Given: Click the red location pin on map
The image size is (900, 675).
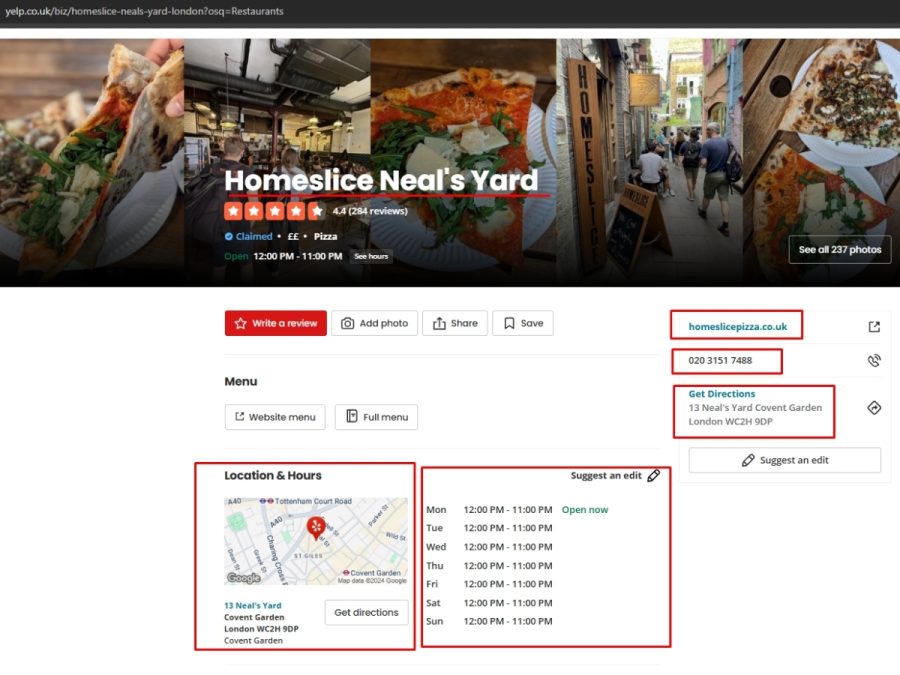Looking at the screenshot, I should 316,527.
